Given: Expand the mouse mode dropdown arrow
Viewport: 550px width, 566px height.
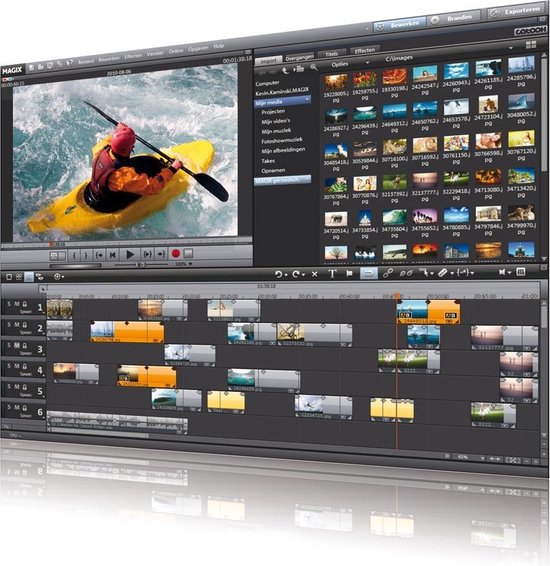Looking at the screenshot, I should tap(432, 274).
